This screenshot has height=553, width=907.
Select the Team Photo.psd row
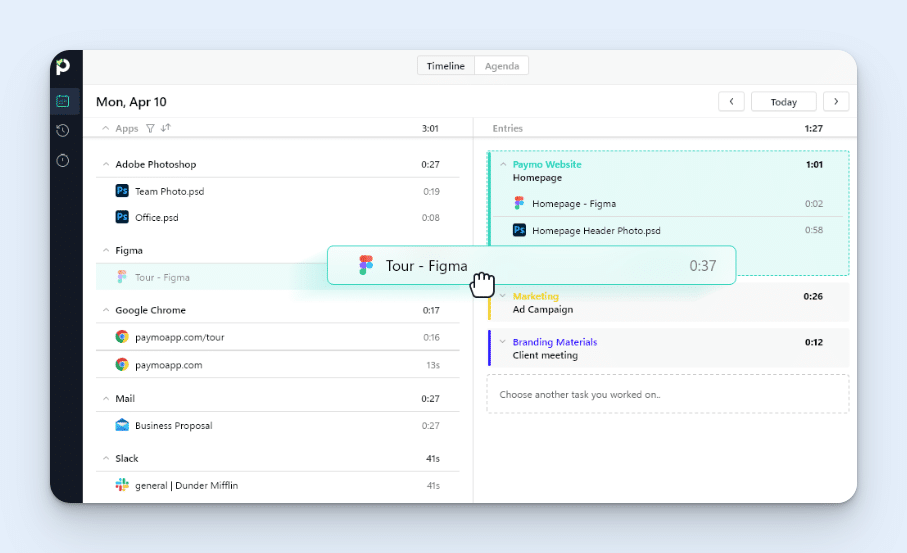coord(278,191)
